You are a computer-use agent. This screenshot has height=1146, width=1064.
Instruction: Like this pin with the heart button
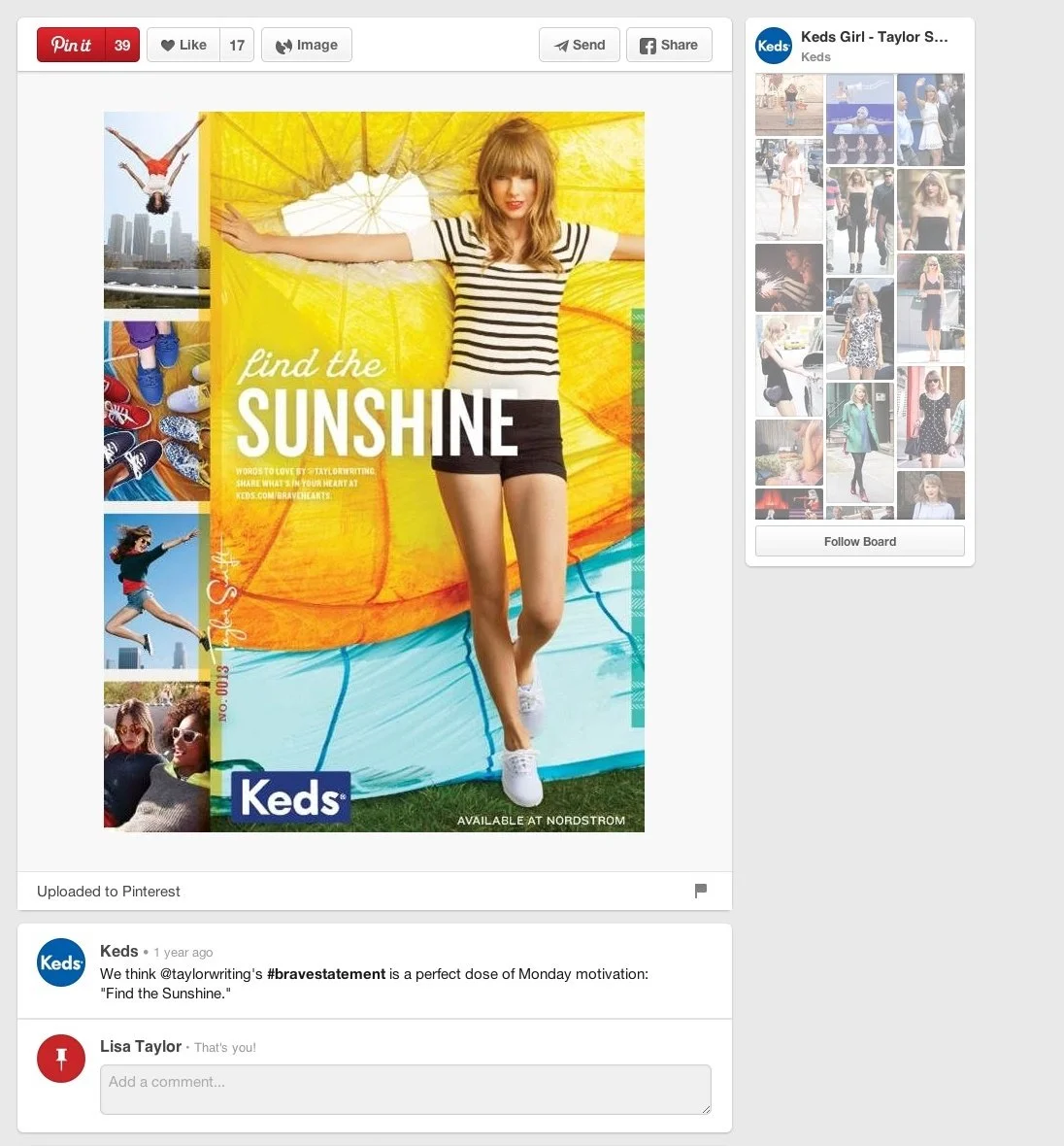click(183, 45)
